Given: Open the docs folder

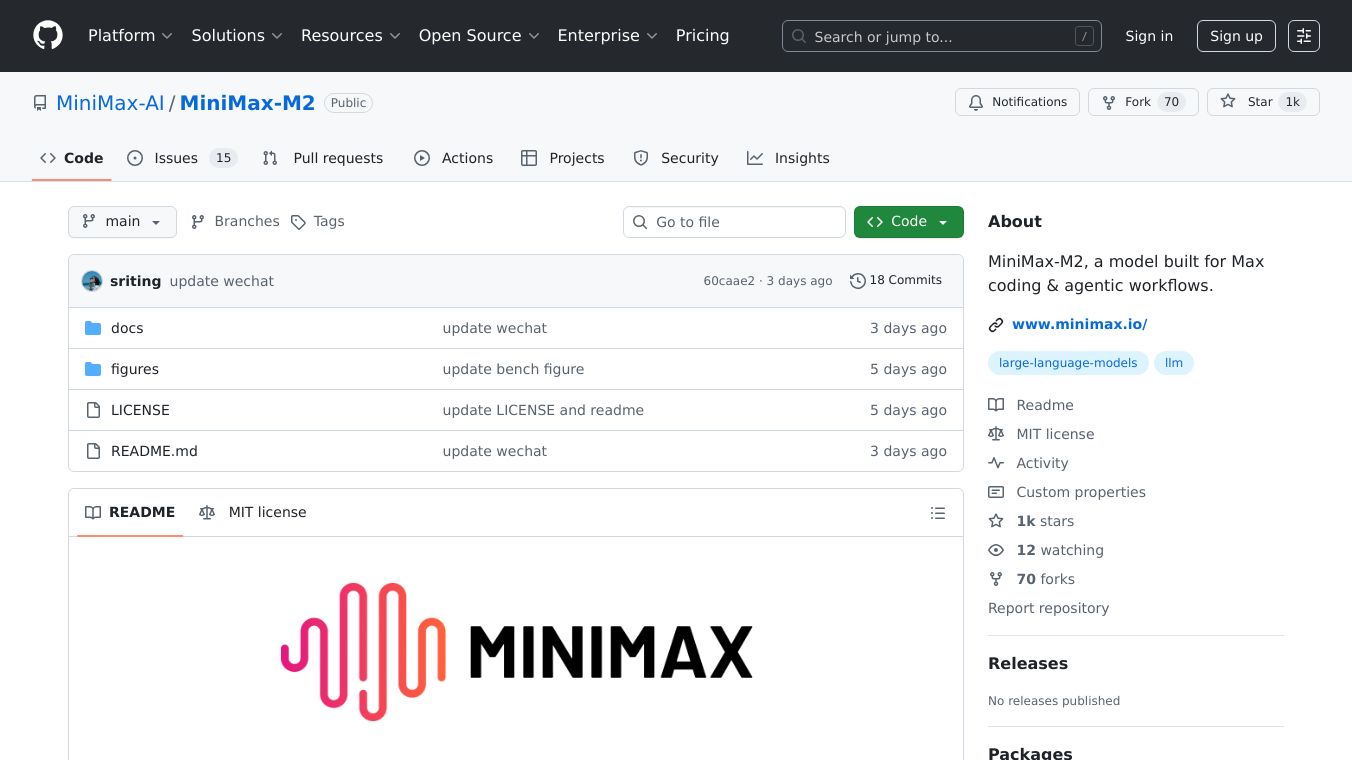Looking at the screenshot, I should point(127,328).
